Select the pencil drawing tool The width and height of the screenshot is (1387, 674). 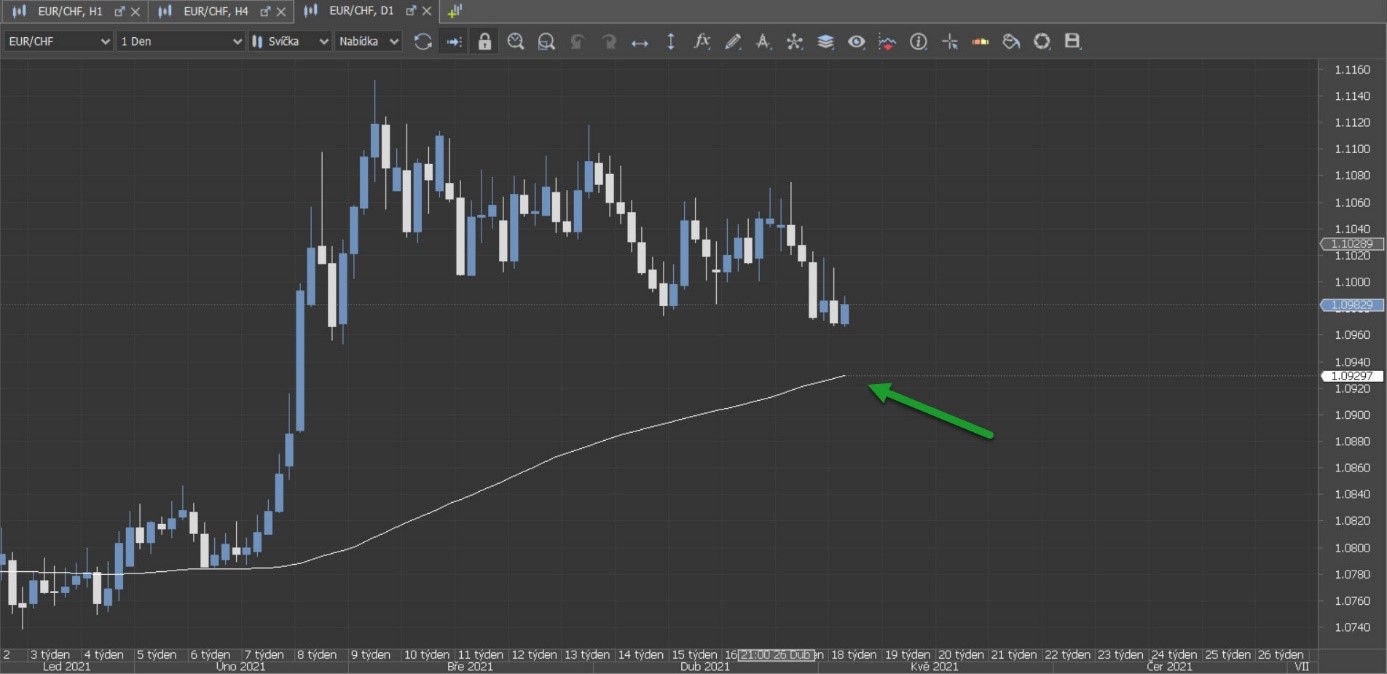click(x=733, y=41)
